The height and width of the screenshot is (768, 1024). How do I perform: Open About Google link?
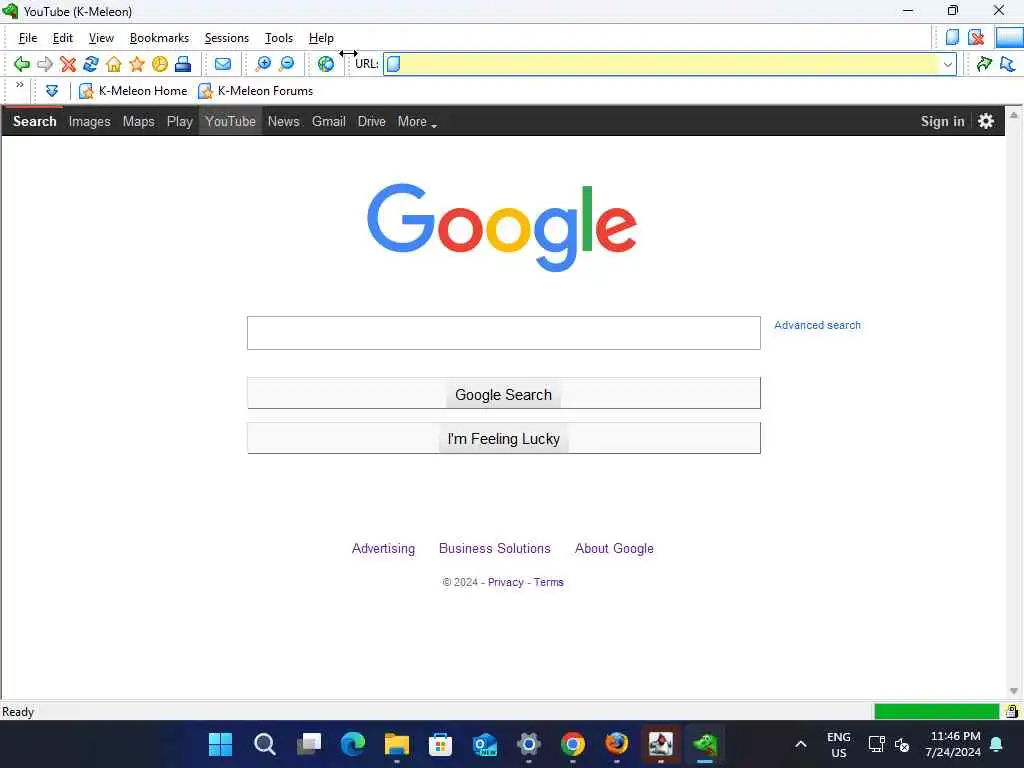[x=614, y=549]
